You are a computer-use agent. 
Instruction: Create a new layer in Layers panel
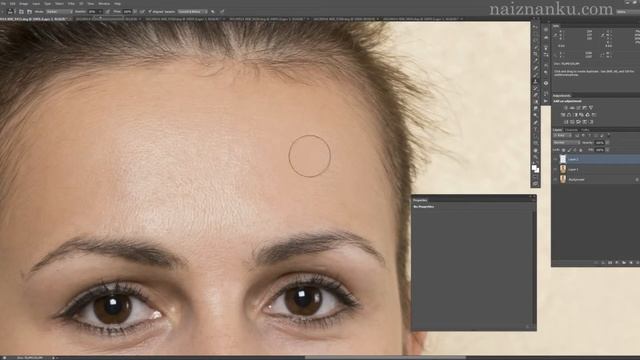point(631,262)
